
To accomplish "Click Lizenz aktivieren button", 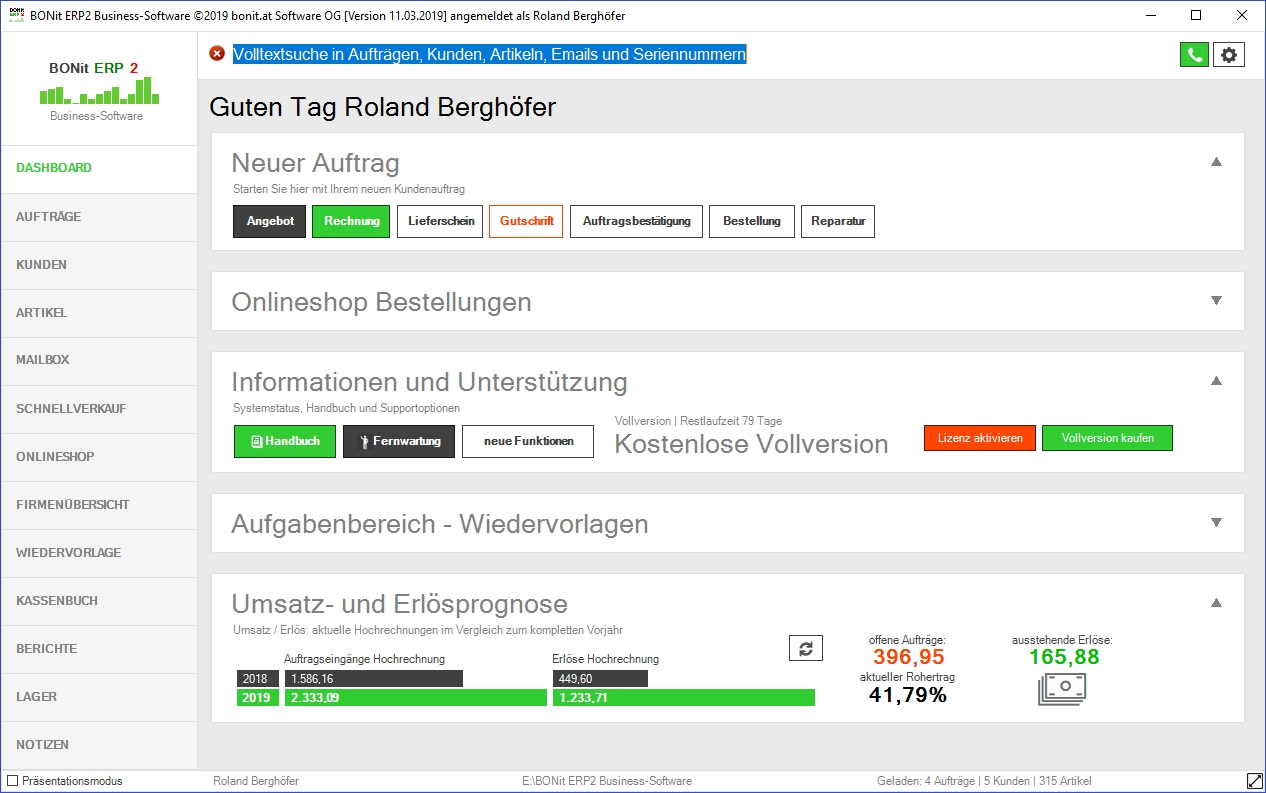I will coord(980,438).
